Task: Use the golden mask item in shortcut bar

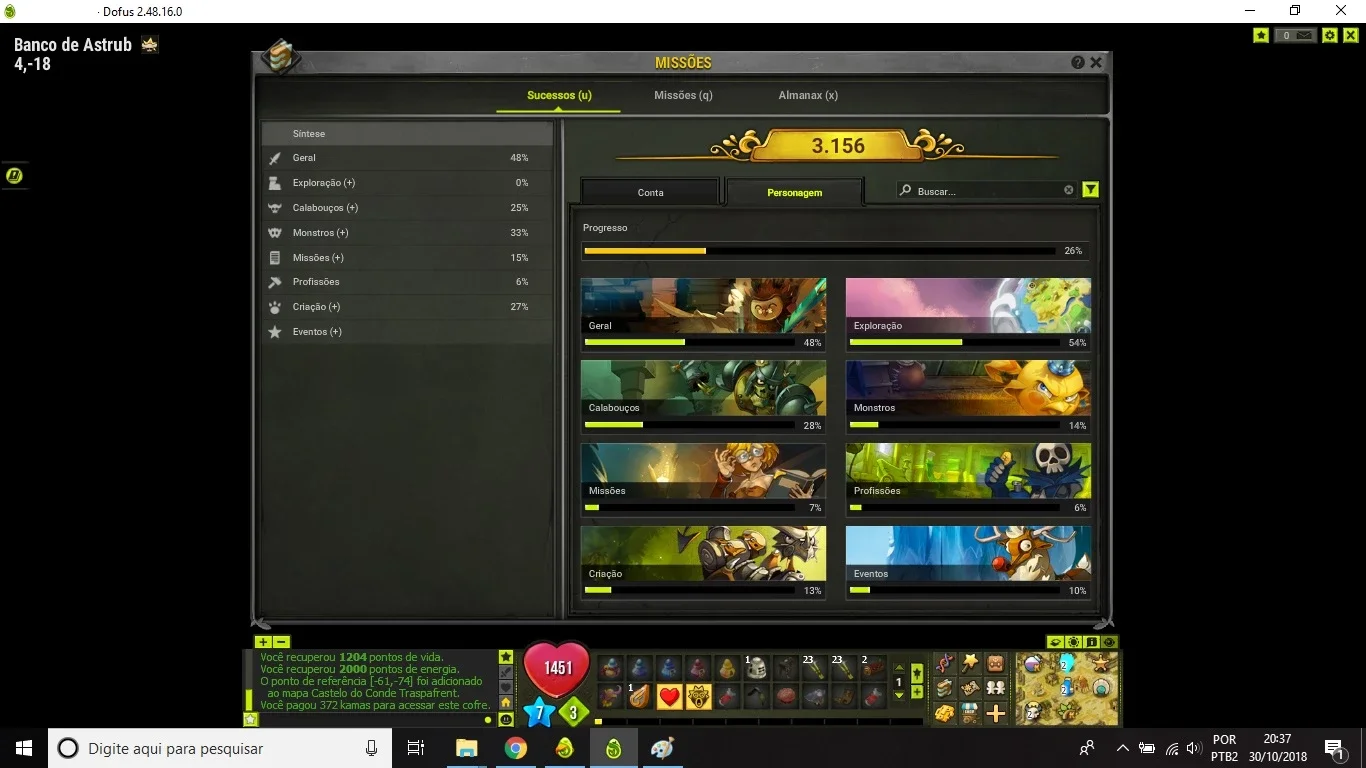Action: 698,696
